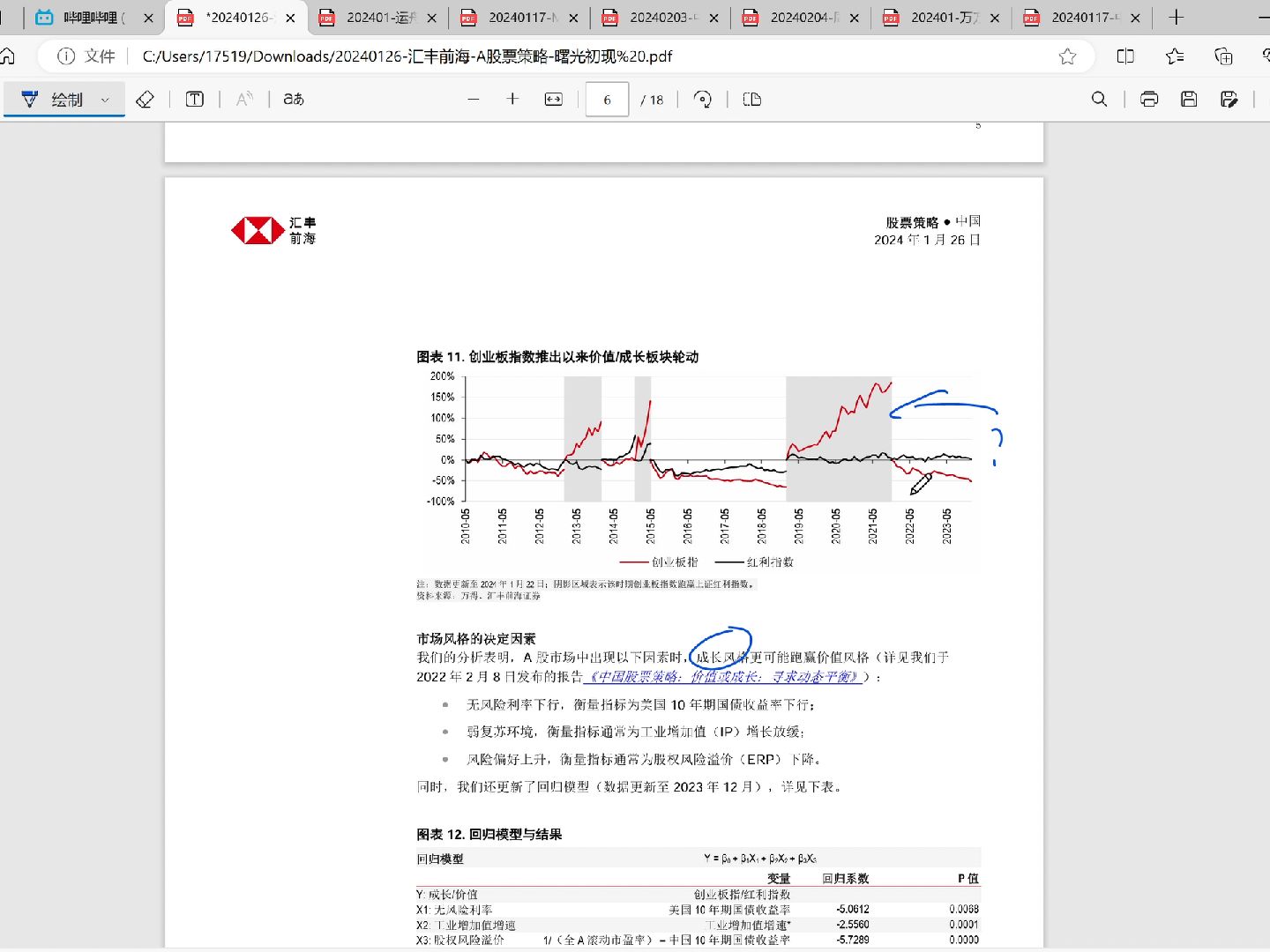Screen dimensions: 1270x952
Task: Switch to the 20240203 PDF tab
Action: tap(661, 18)
